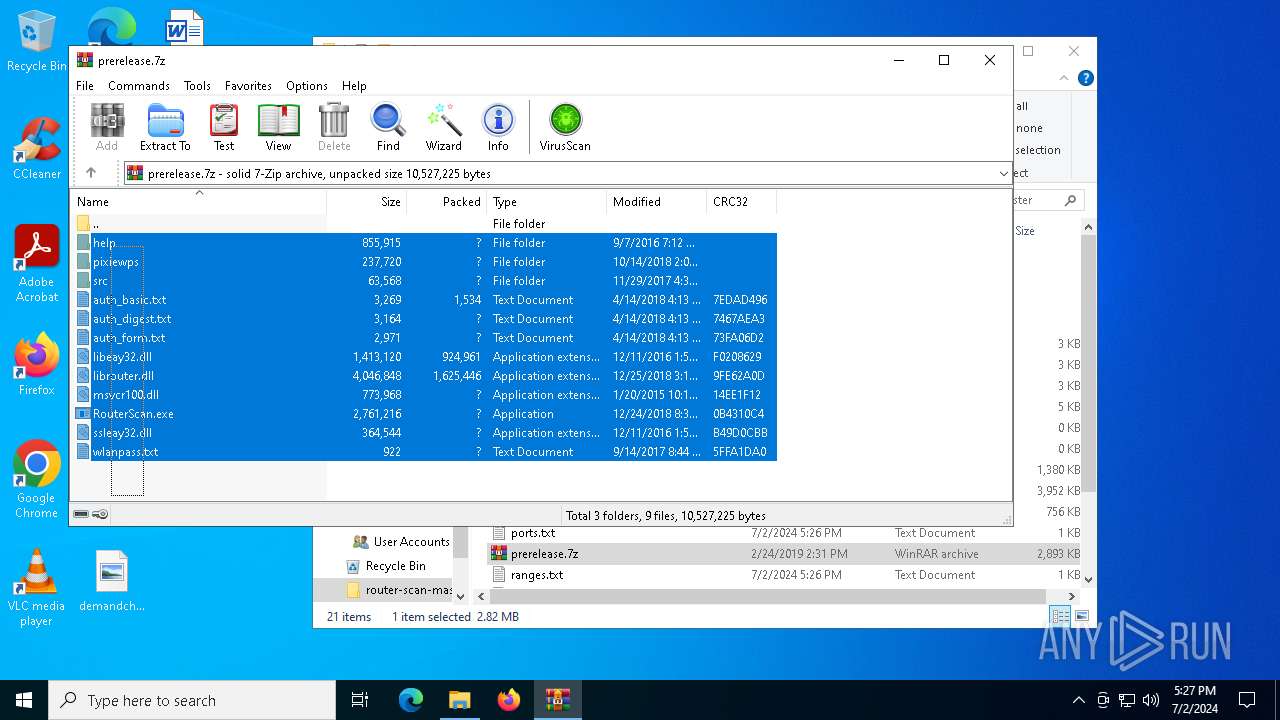Switch Explorer to details view icon
The width and height of the screenshot is (1280, 720).
(1059, 616)
